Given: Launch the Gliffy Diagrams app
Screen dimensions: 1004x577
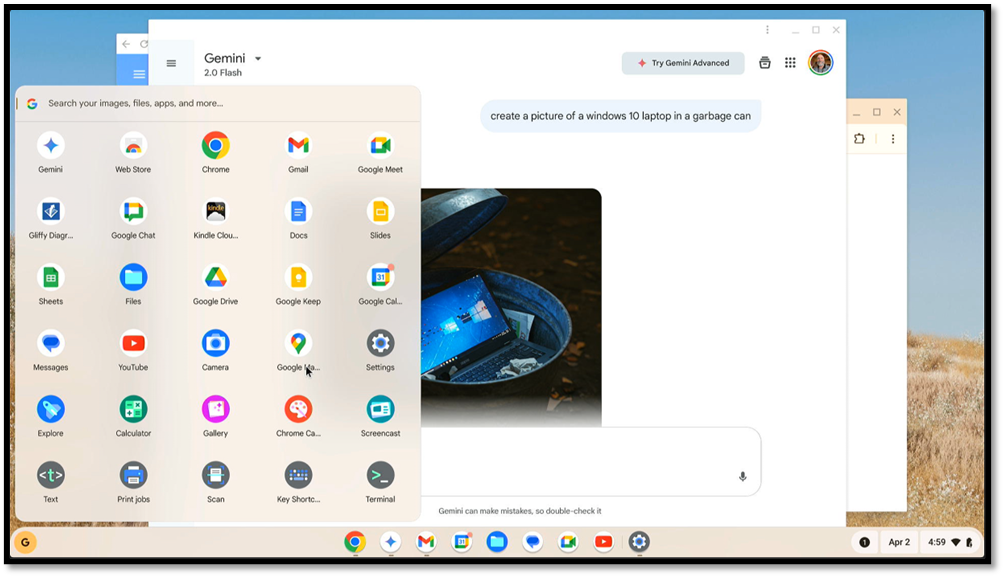Looking at the screenshot, I should [51, 211].
